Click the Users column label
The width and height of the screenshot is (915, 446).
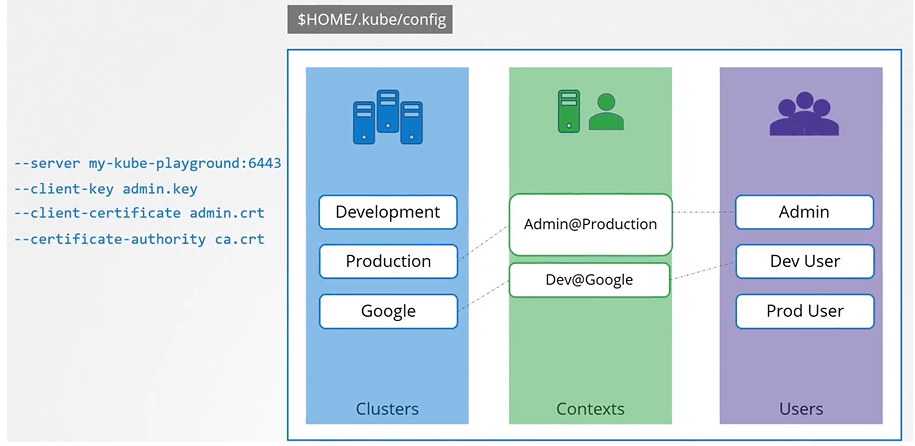[x=801, y=408]
